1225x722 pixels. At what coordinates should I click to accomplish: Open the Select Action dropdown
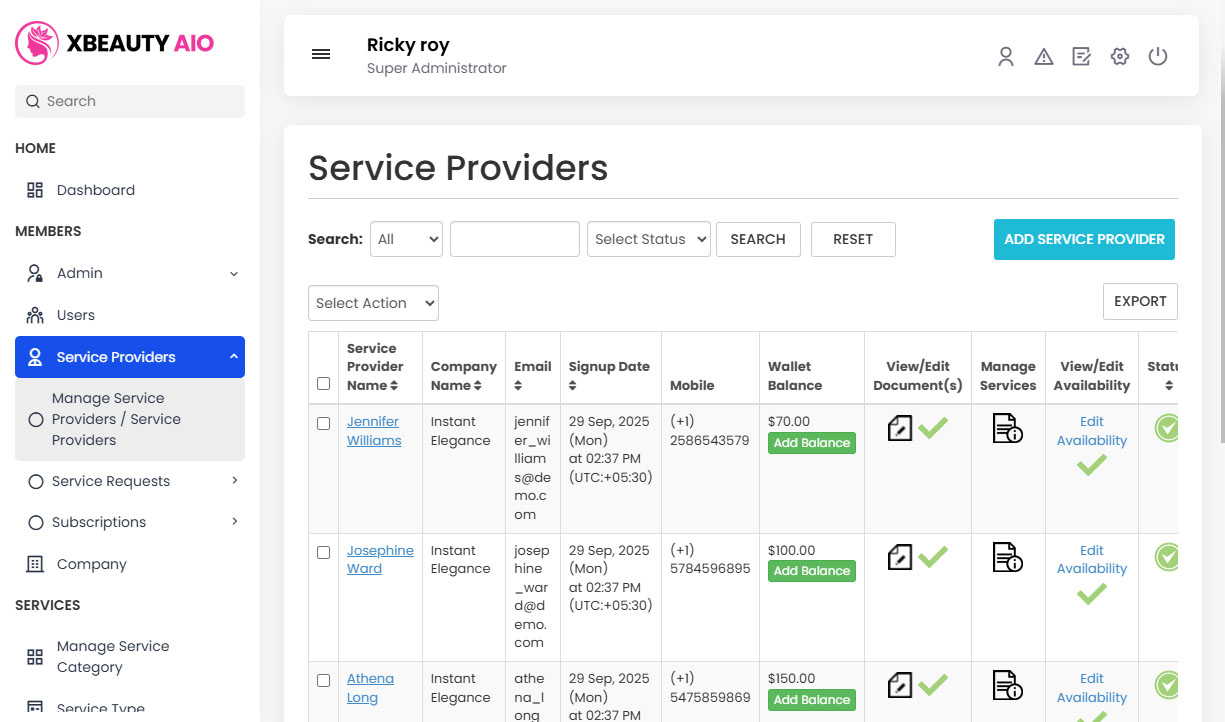(x=373, y=303)
